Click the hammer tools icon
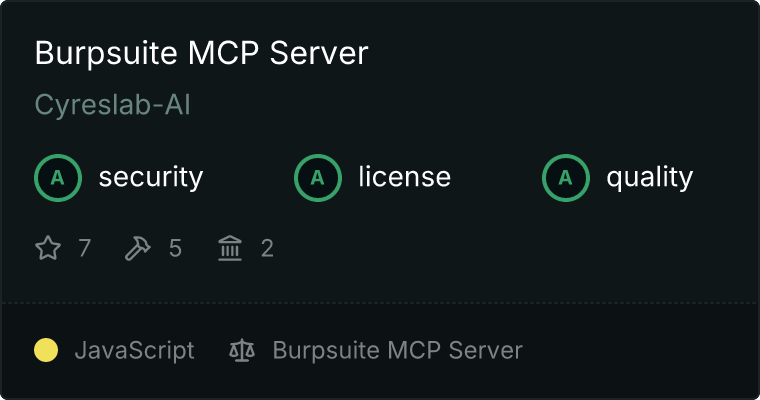This screenshot has height=400, width=760. [x=138, y=248]
